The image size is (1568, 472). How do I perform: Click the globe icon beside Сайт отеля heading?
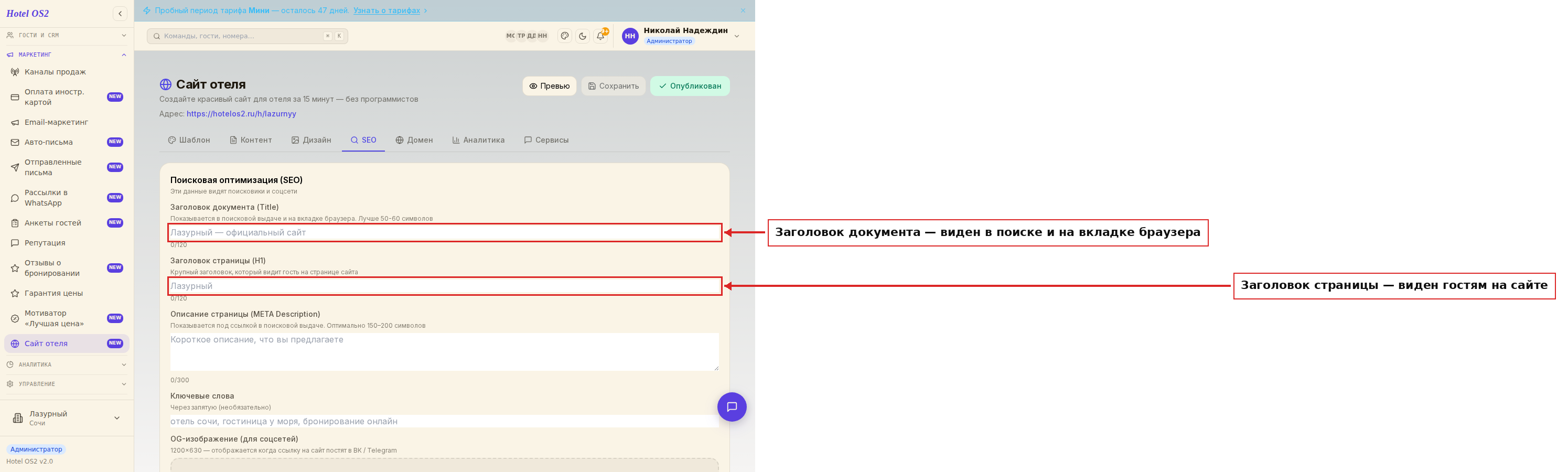(166, 84)
